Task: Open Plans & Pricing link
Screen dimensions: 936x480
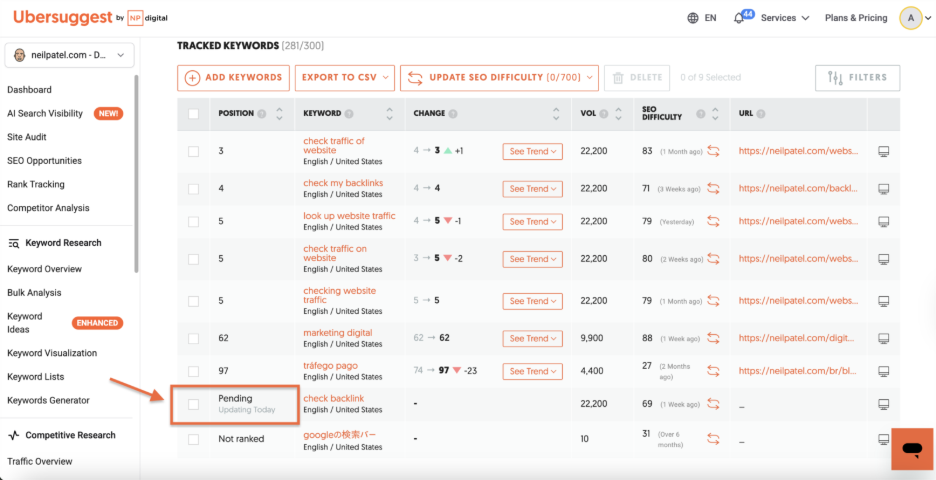Action: click(856, 18)
